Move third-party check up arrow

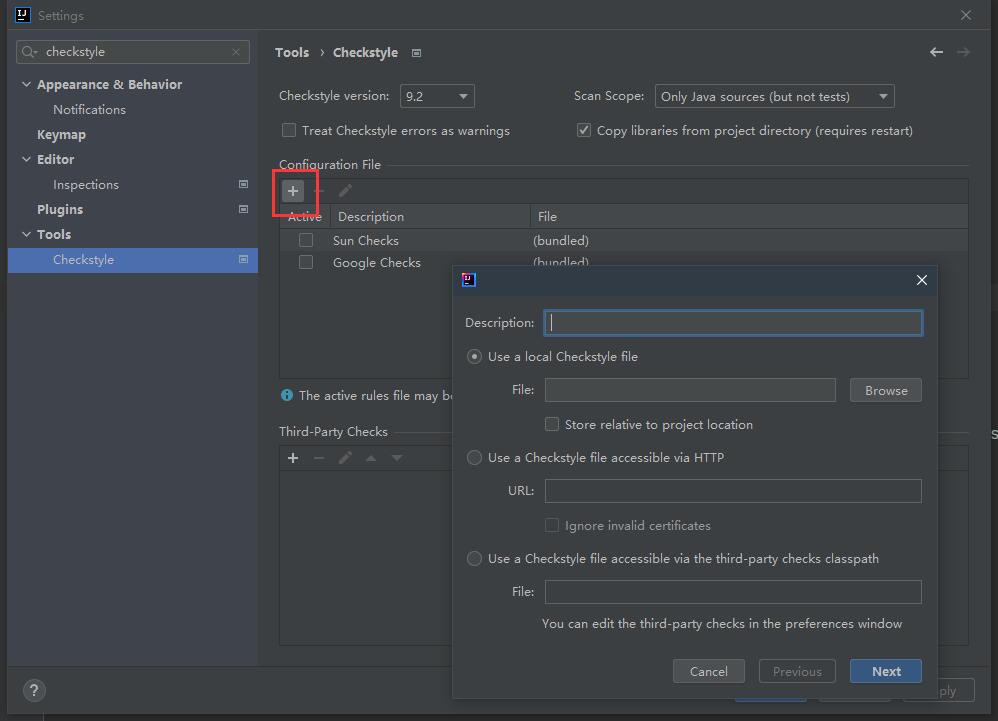click(371, 458)
